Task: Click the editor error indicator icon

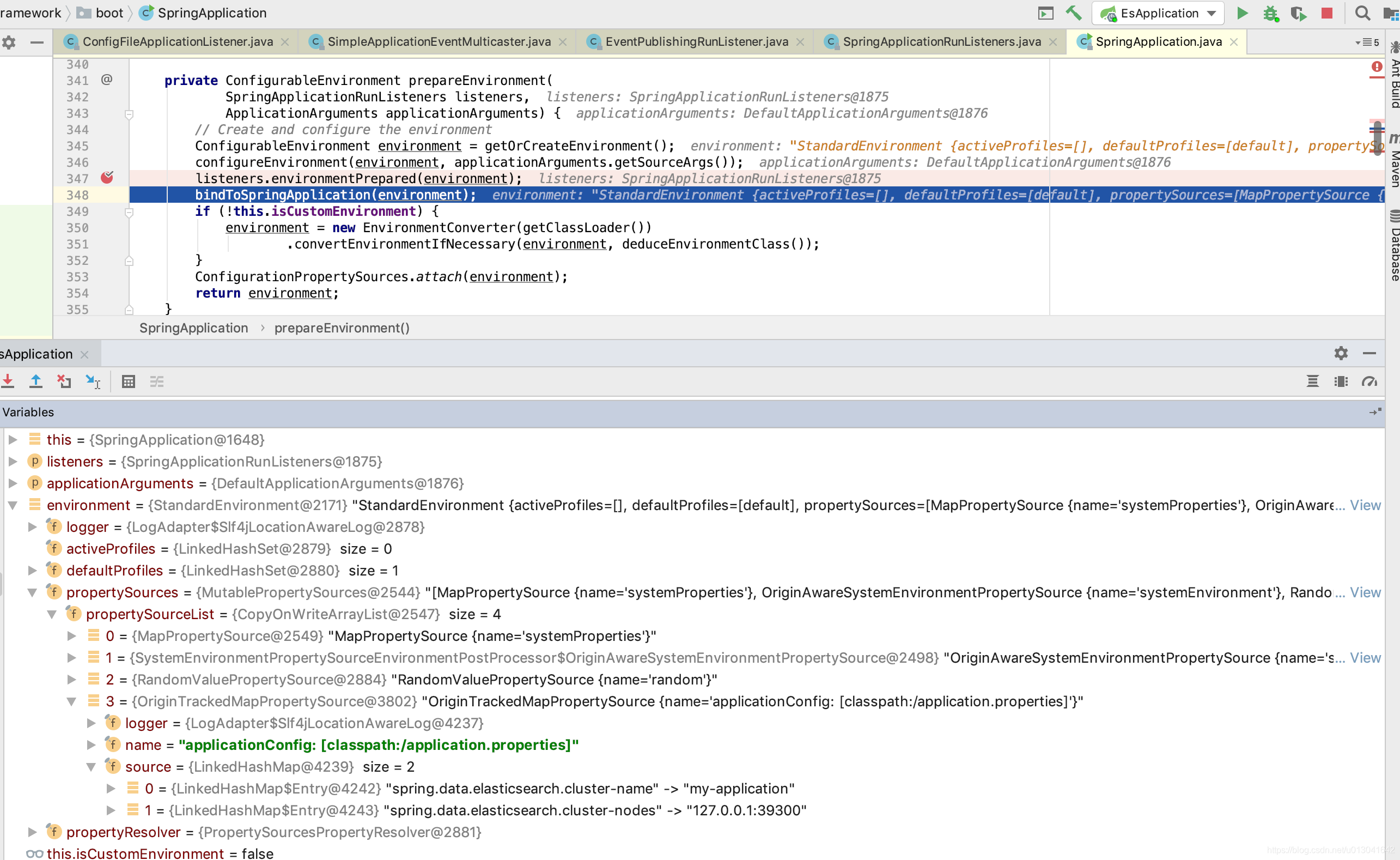Action: 1376,67
